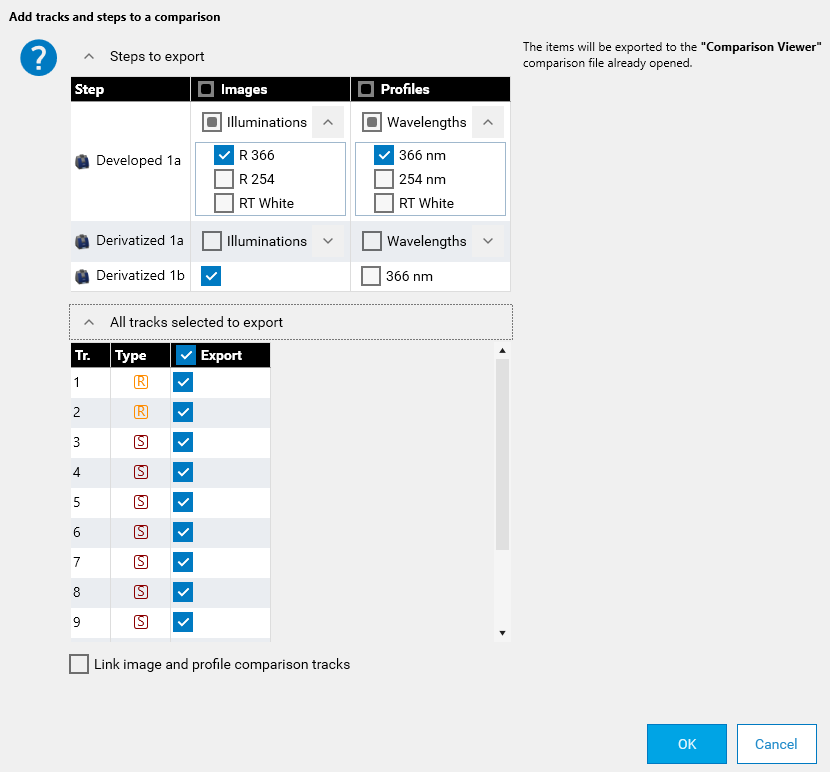The width and height of the screenshot is (830, 772).
Task: Collapse the Steps to export section
Action: [89, 57]
